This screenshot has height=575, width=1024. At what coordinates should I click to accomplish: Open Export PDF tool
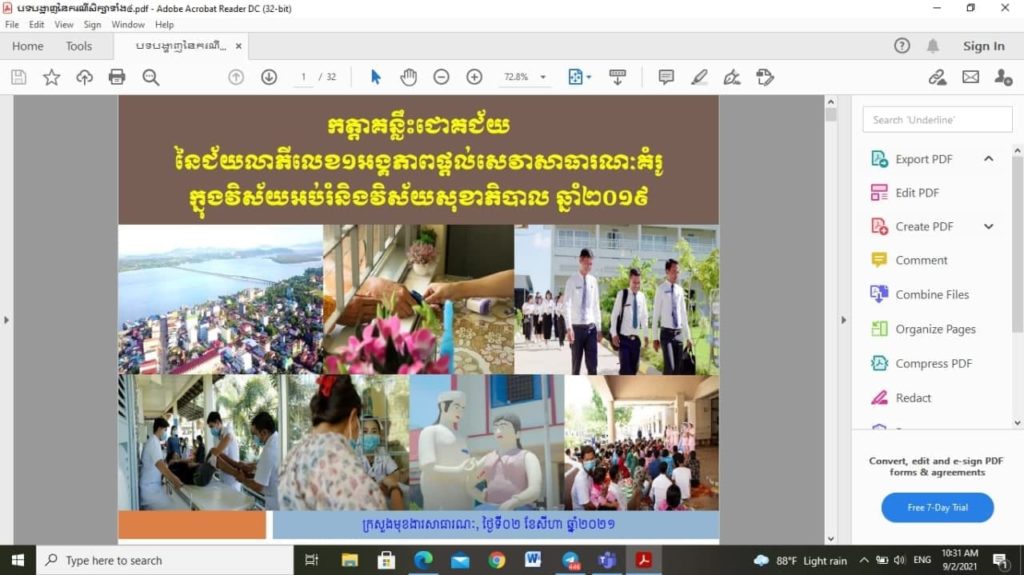923,159
